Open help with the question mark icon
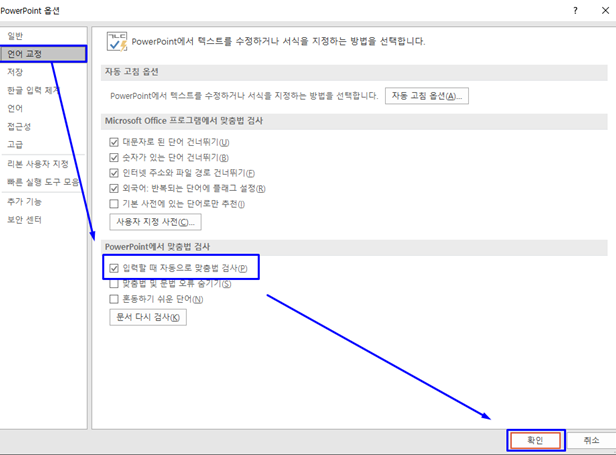Image resolution: width=616 pixels, height=455 pixels. (575, 11)
